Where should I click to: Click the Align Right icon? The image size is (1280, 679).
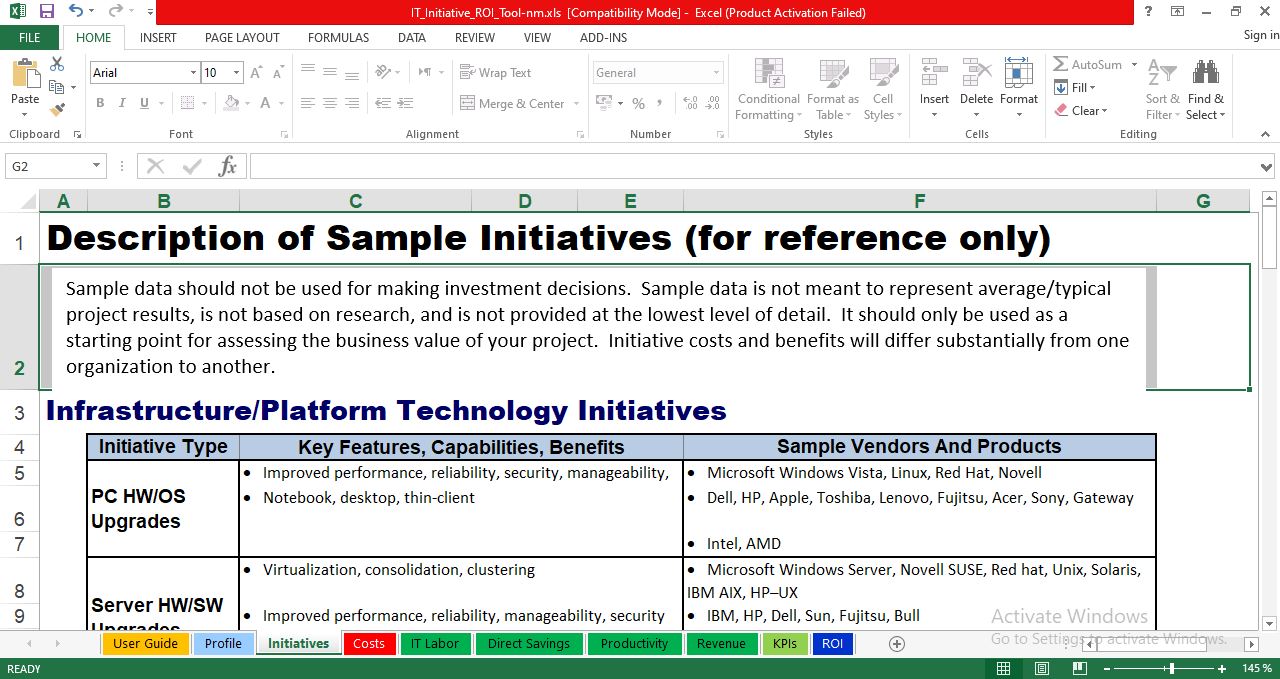tap(352, 103)
